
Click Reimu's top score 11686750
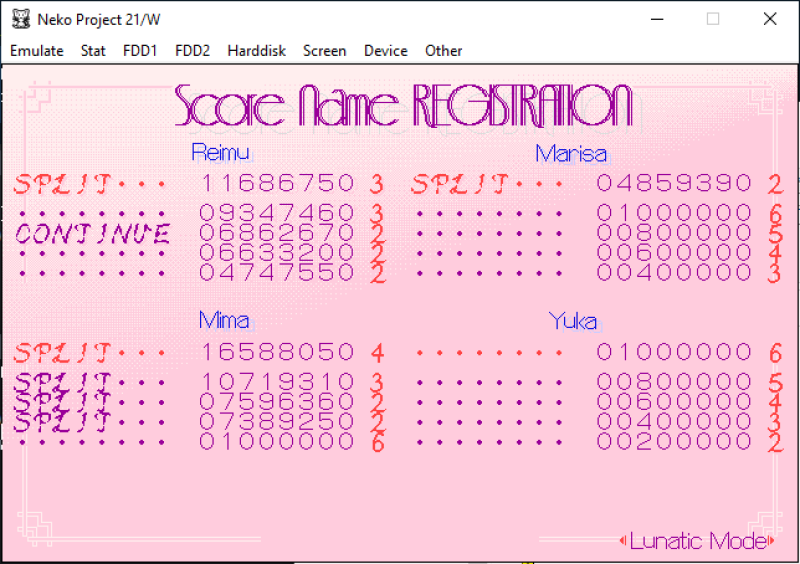tap(278, 183)
